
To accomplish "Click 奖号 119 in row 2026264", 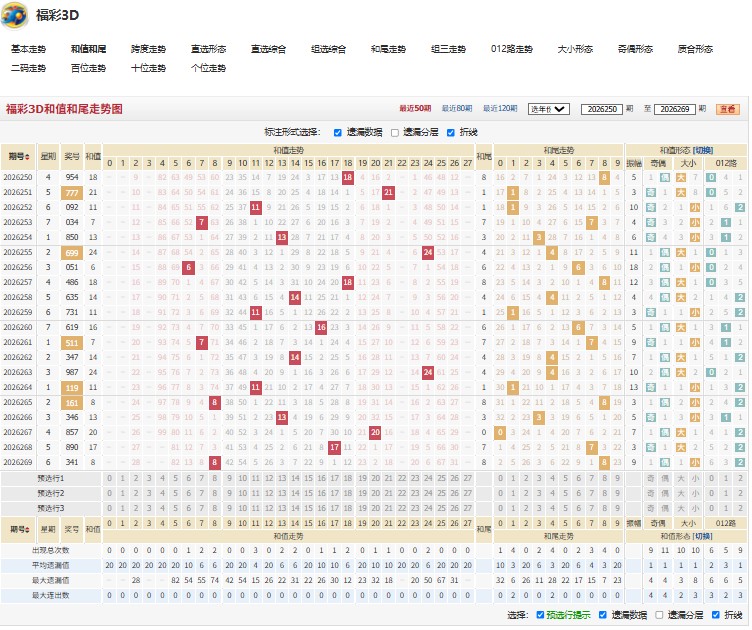I will (x=72, y=388).
